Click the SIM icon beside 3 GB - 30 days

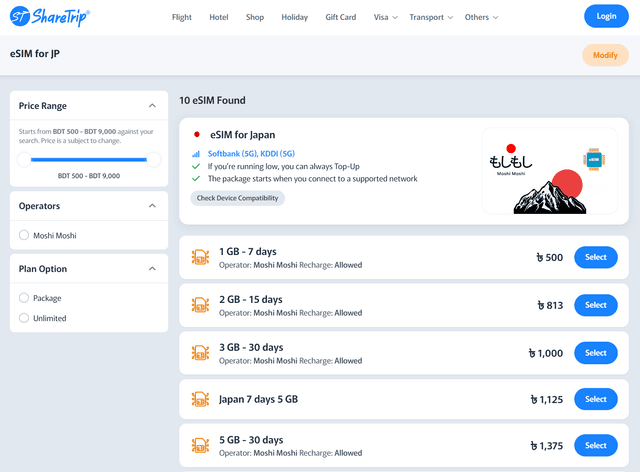[x=200, y=353]
